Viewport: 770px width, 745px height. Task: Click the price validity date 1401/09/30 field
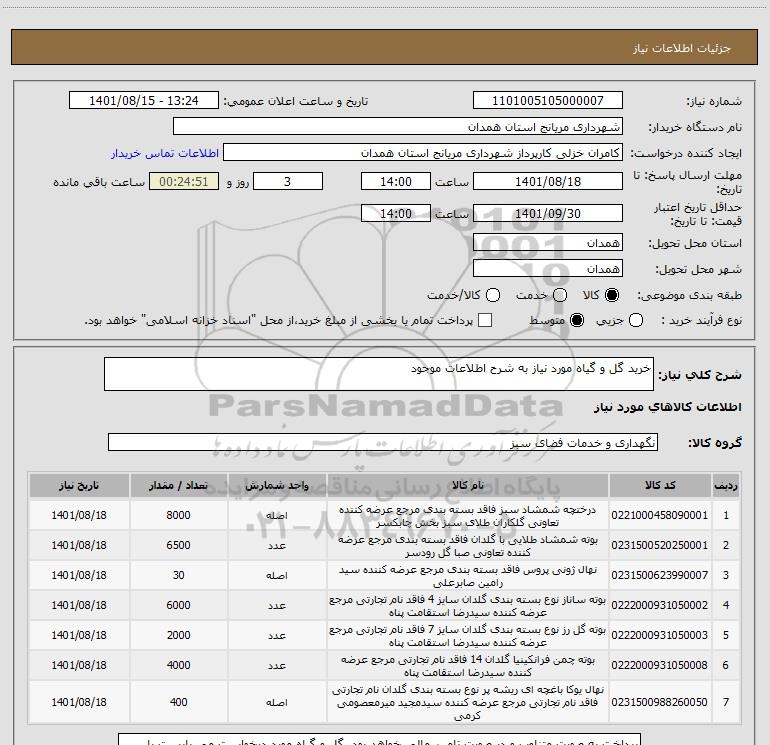point(548,213)
